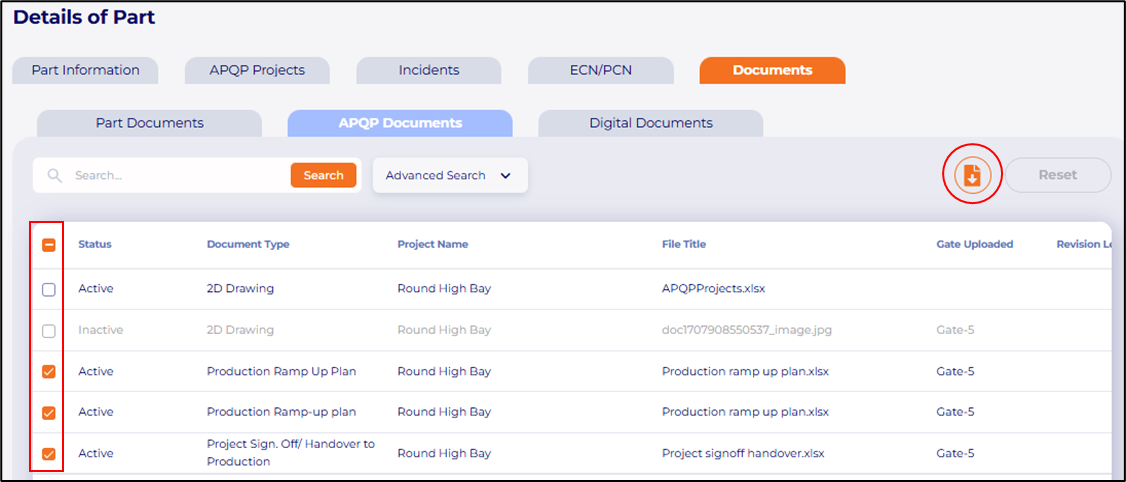The height and width of the screenshot is (482, 1126).
Task: Open the Incidents tab
Action: point(429,71)
